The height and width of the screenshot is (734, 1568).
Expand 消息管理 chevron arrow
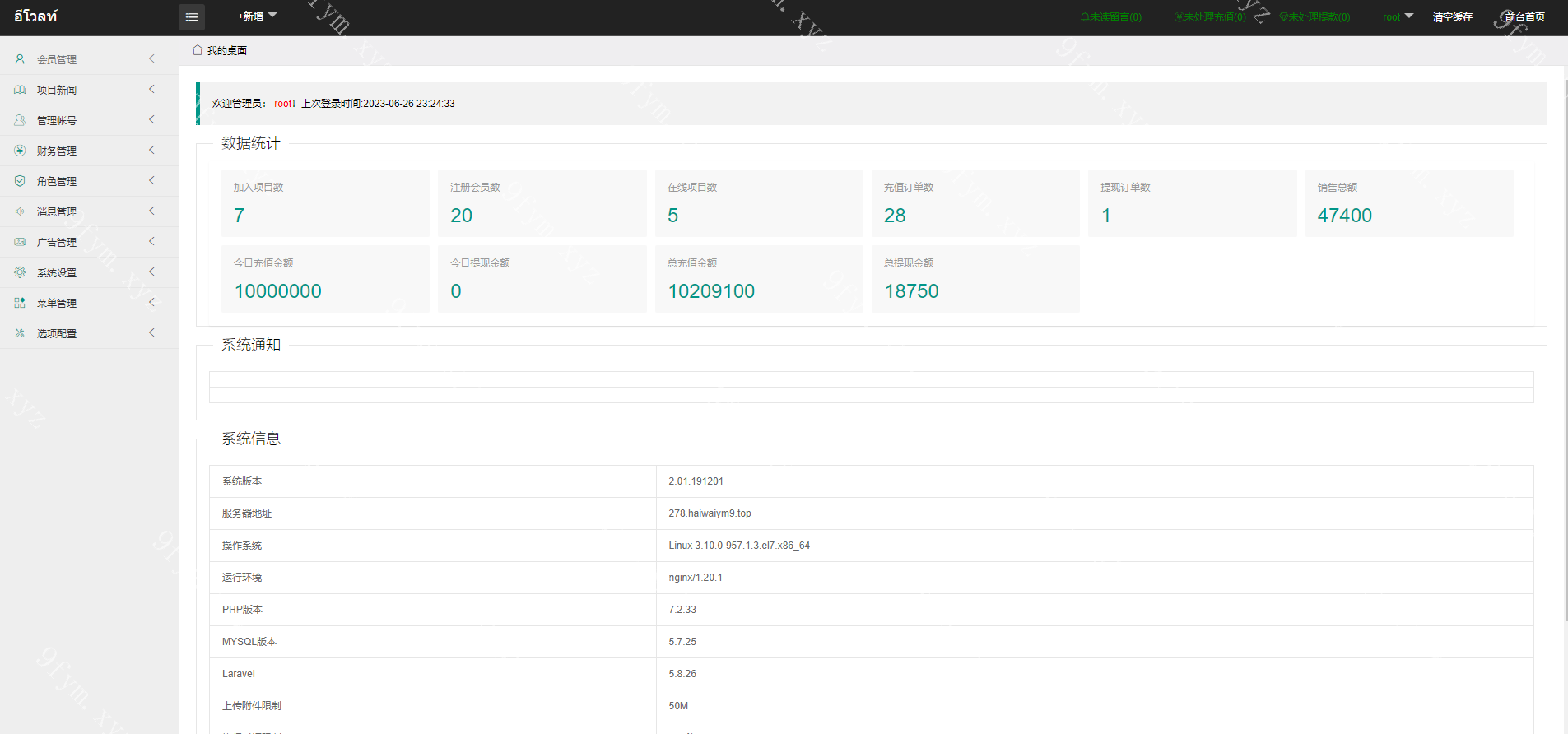point(151,211)
